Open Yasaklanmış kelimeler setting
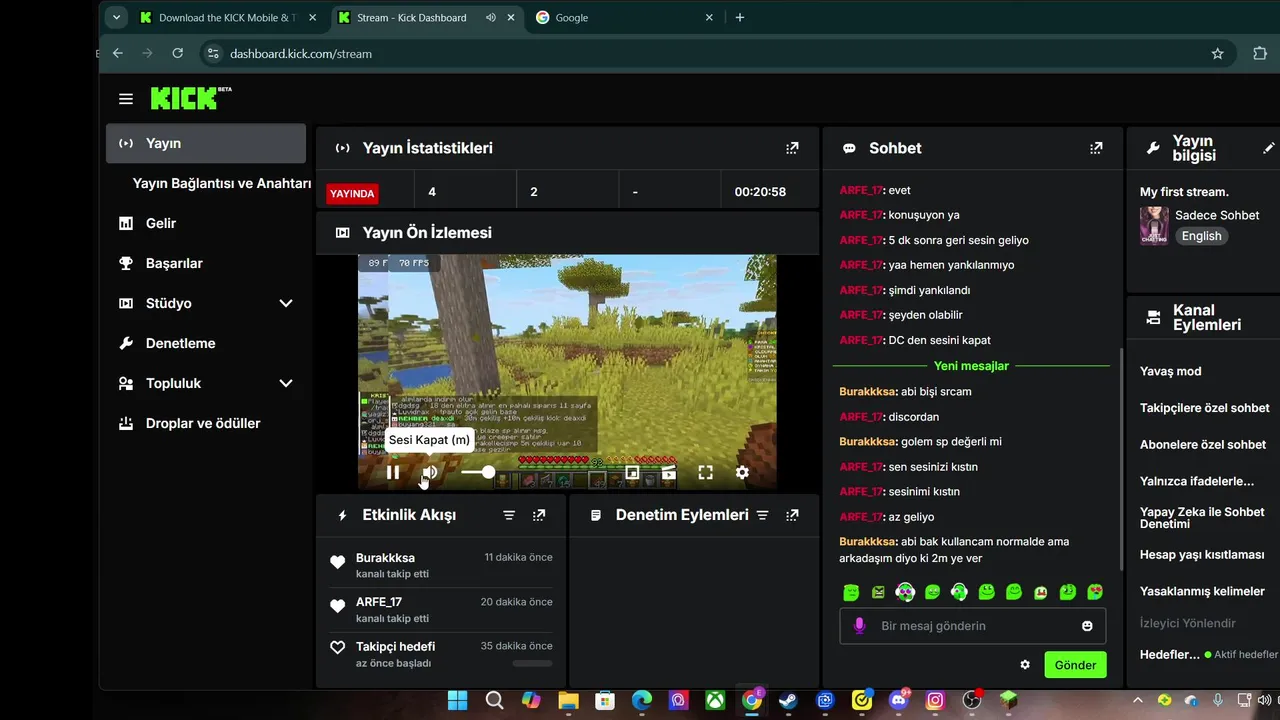Screen dimensions: 1280x720 tap(1203, 591)
